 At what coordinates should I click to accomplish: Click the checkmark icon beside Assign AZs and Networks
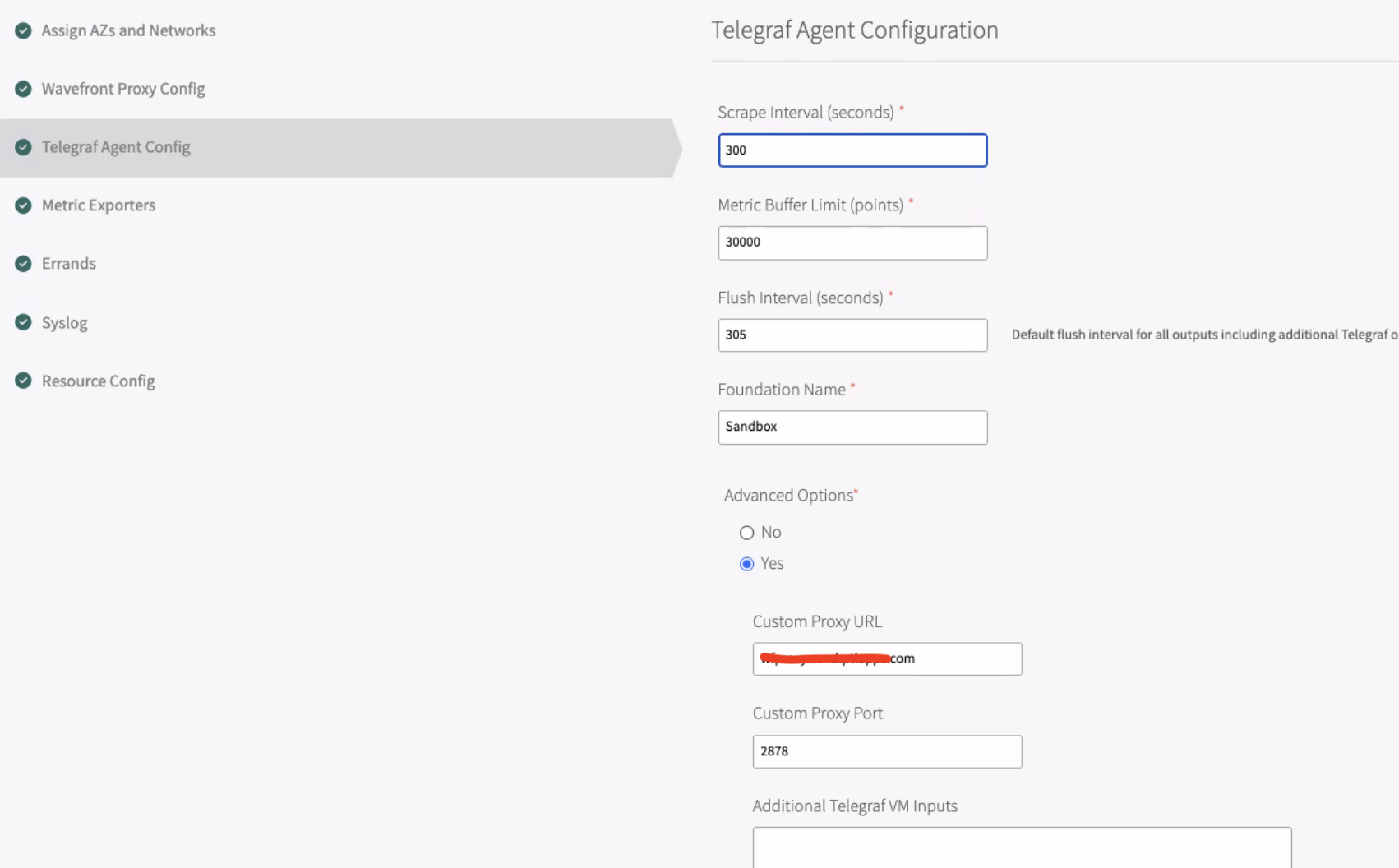tap(23, 30)
